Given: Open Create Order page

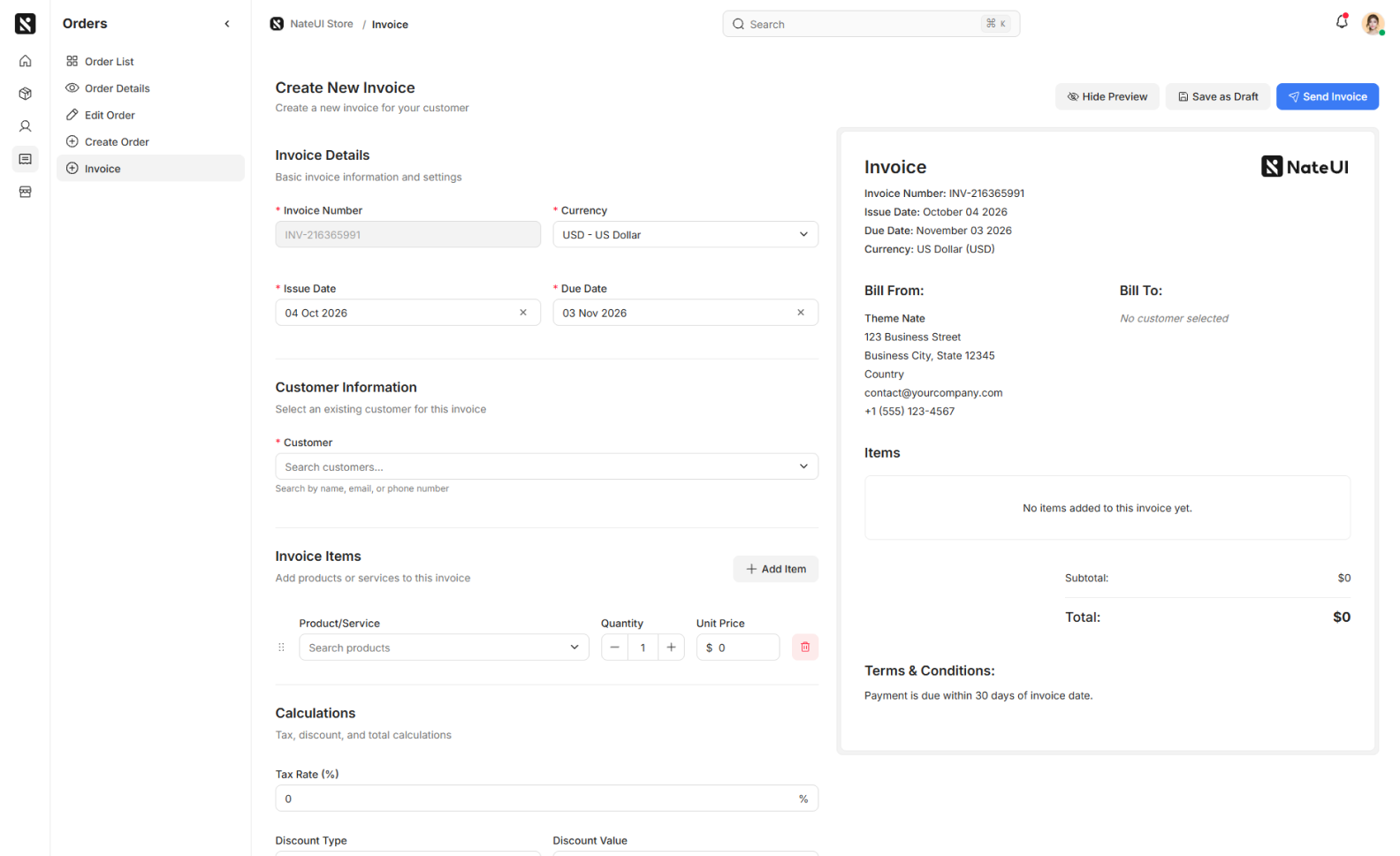Looking at the screenshot, I should tap(150, 141).
